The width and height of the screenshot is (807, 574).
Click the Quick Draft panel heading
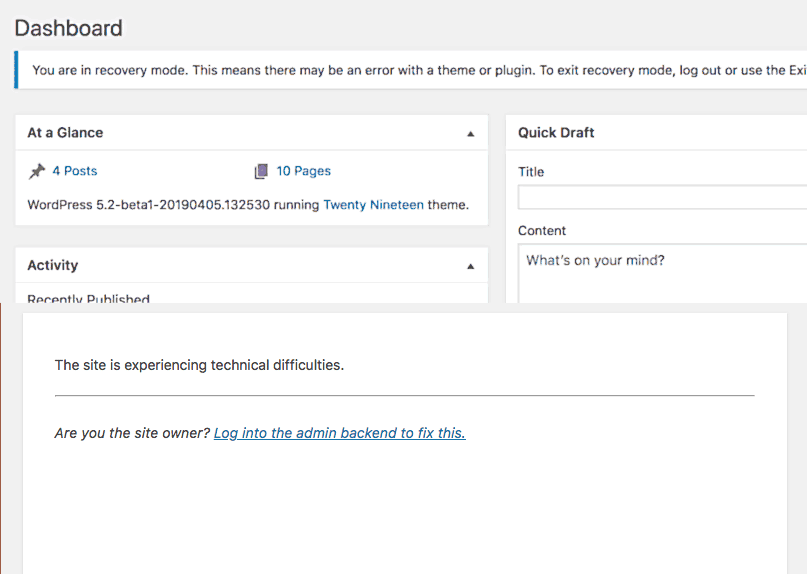coord(556,133)
